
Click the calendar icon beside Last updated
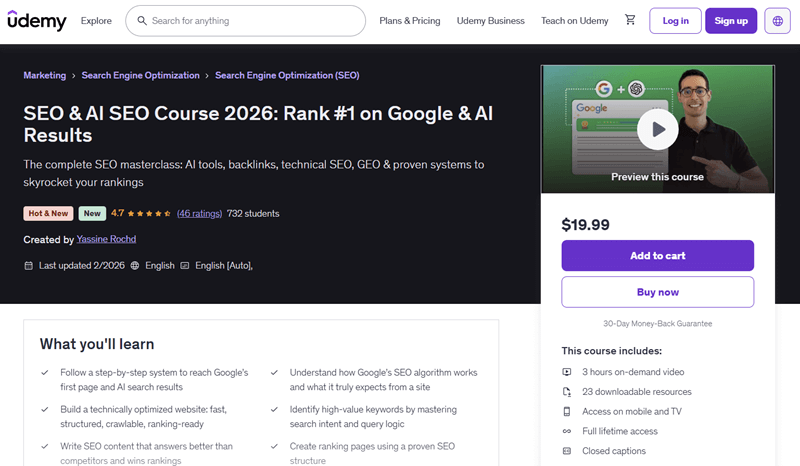tap(29, 265)
